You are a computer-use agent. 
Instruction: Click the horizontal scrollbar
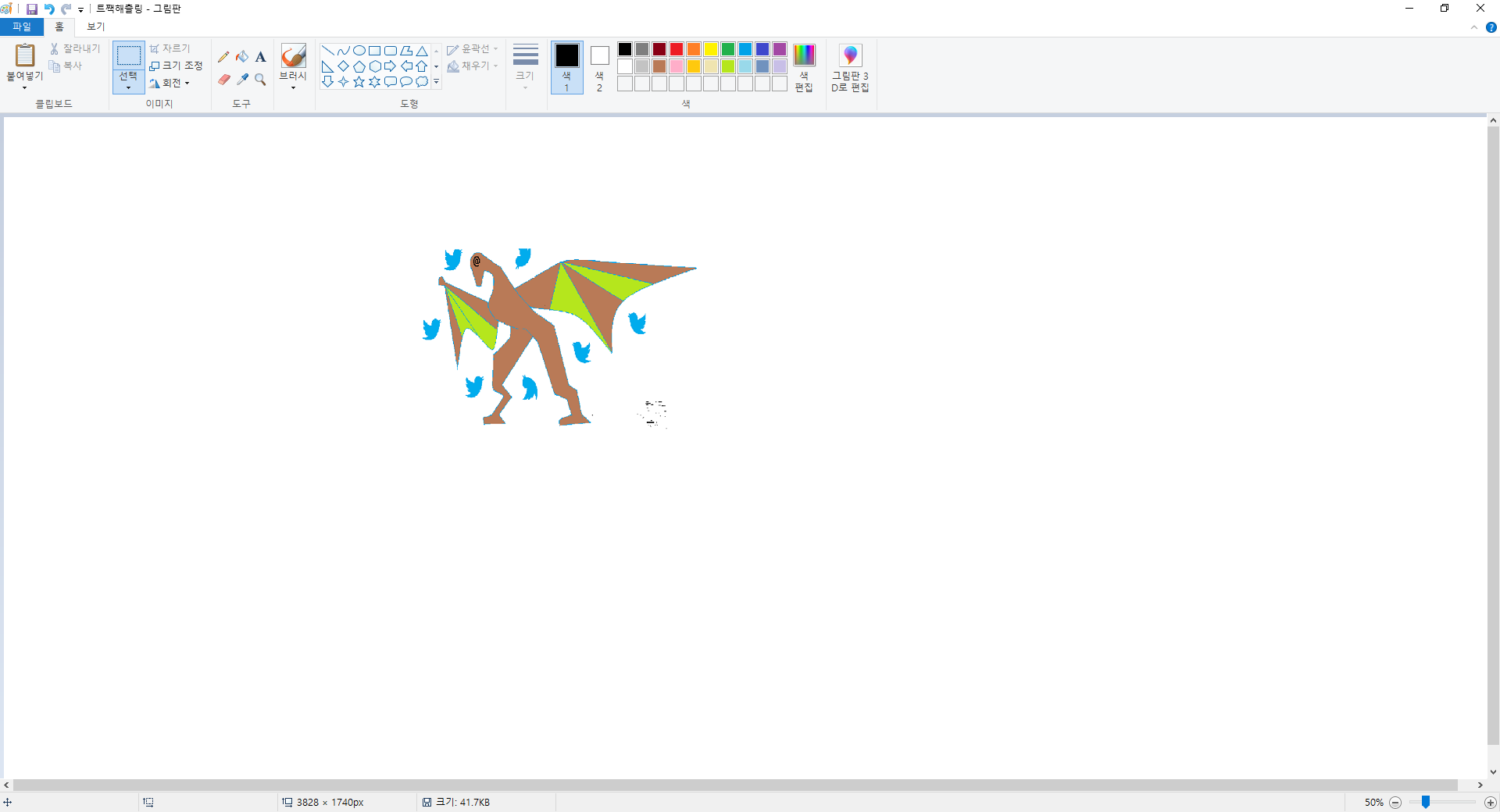pyautogui.click(x=735, y=785)
